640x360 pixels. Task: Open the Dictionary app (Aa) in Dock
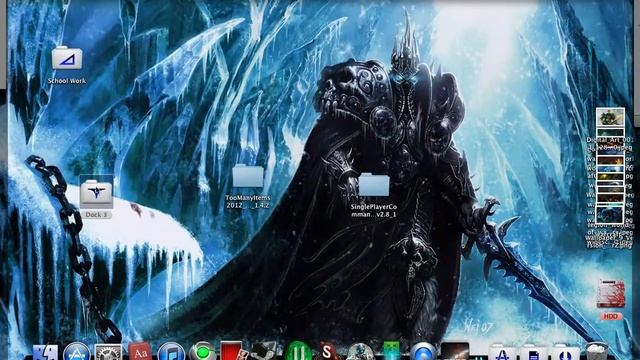tap(140, 352)
